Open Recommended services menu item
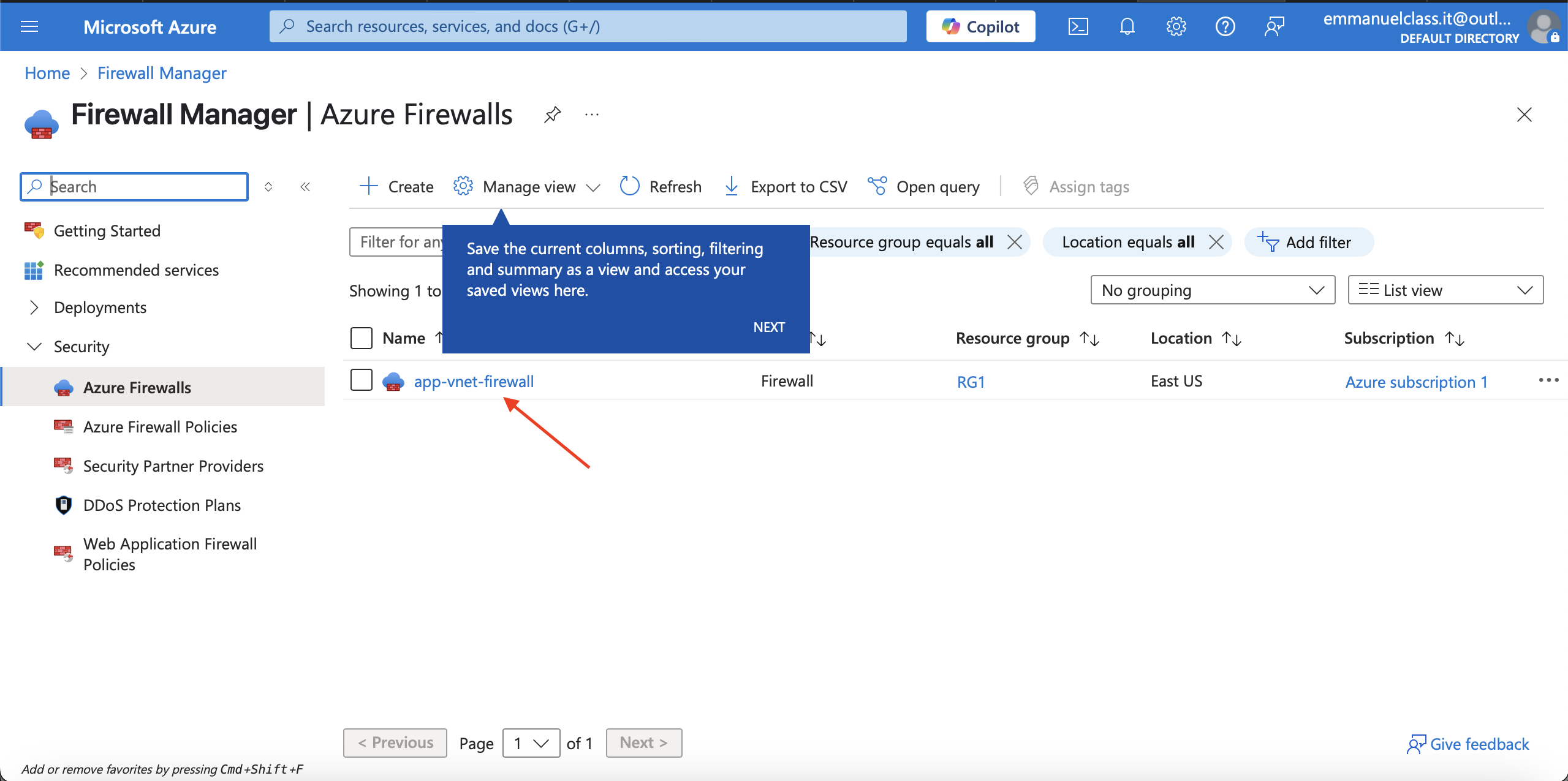This screenshot has width=1568, height=781. [x=136, y=270]
